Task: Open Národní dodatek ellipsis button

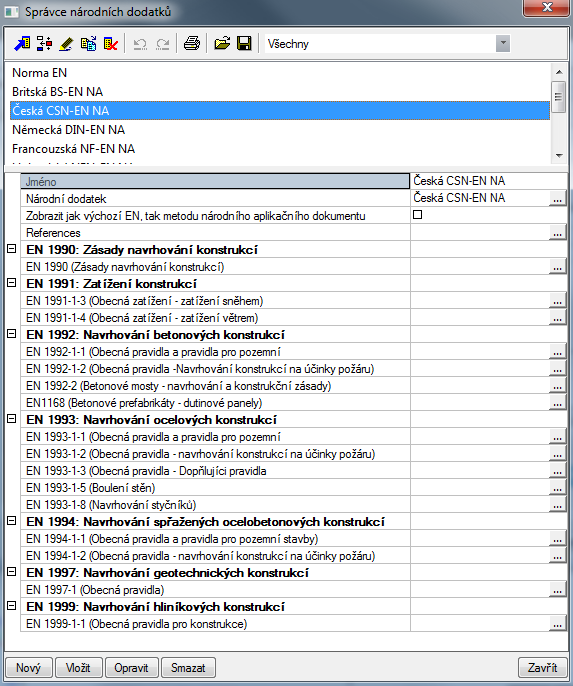Action: click(x=557, y=199)
